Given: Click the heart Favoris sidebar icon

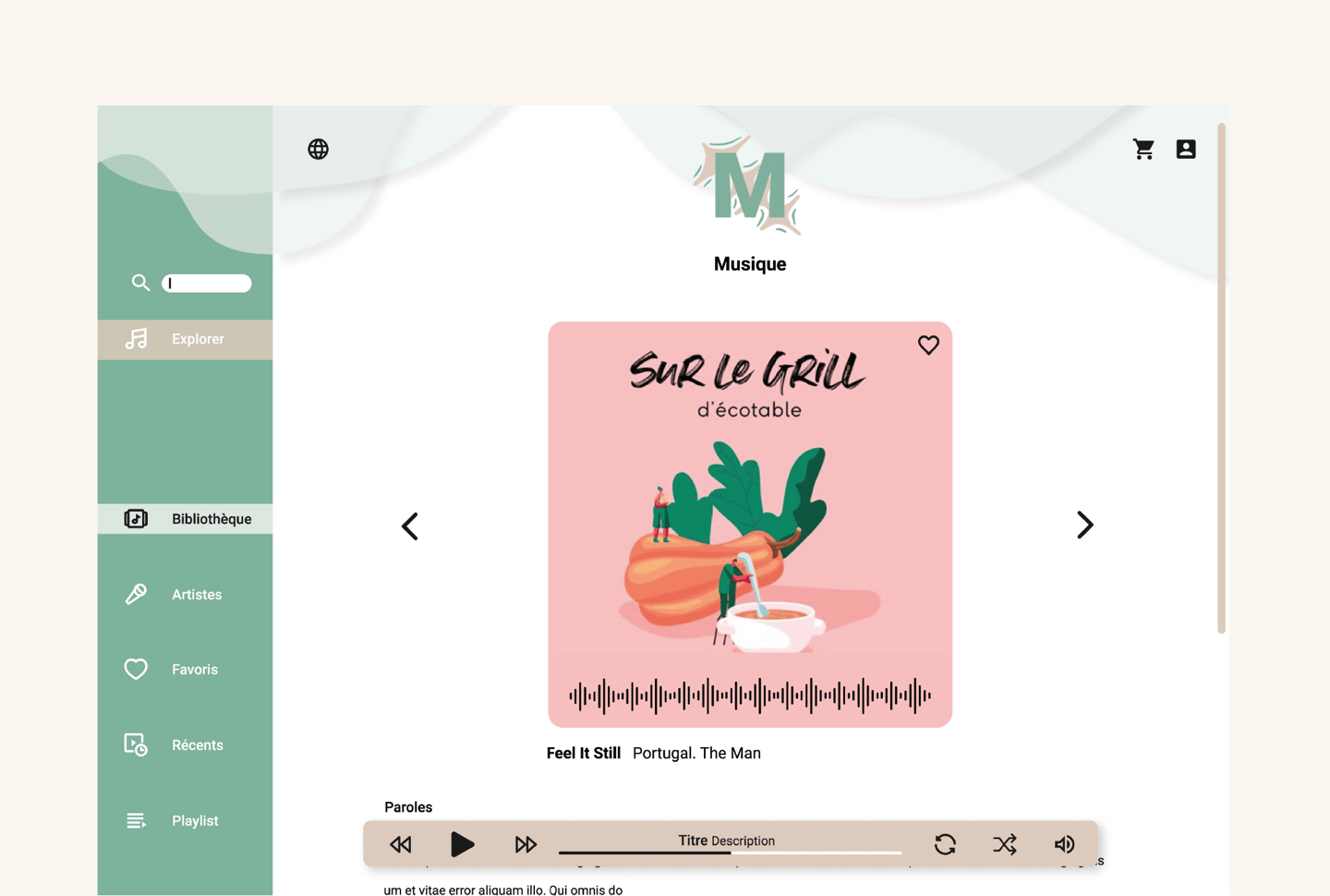Looking at the screenshot, I should click(136, 669).
